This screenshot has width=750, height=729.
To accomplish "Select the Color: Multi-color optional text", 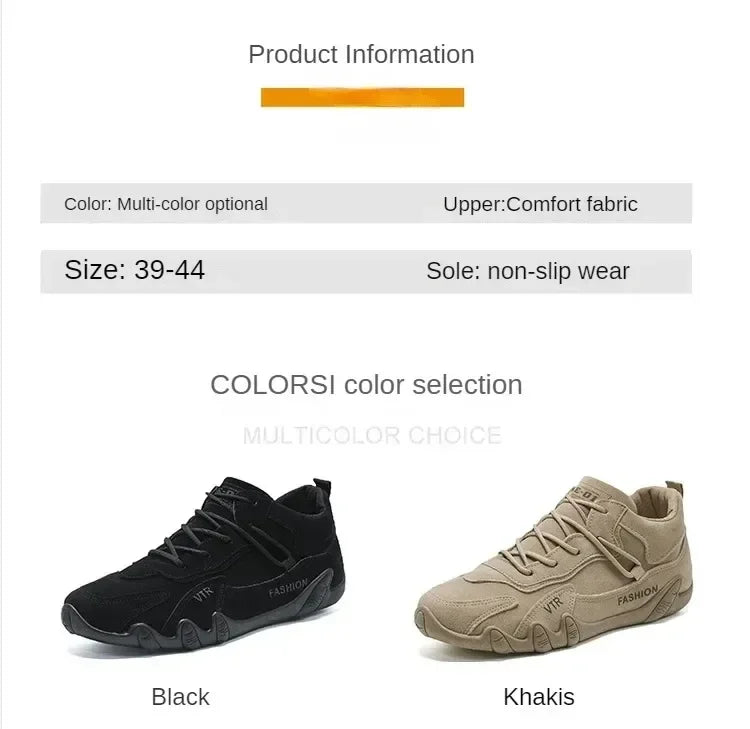I will (x=166, y=204).
